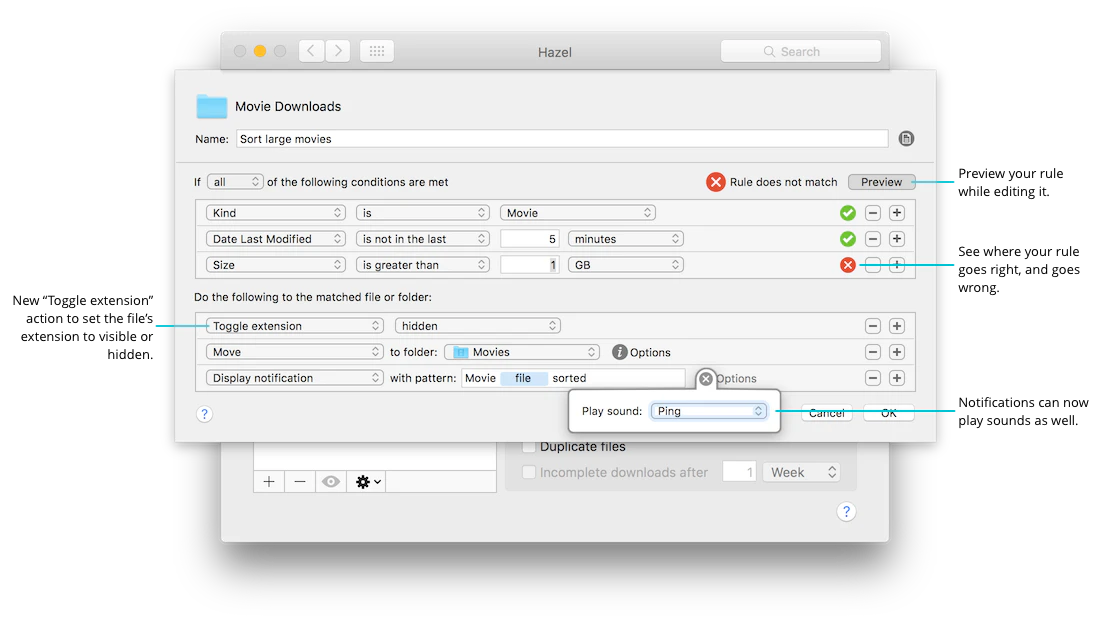Remove the Kind condition with minus
Viewport: 1104px width, 622px height.
[x=872, y=213]
